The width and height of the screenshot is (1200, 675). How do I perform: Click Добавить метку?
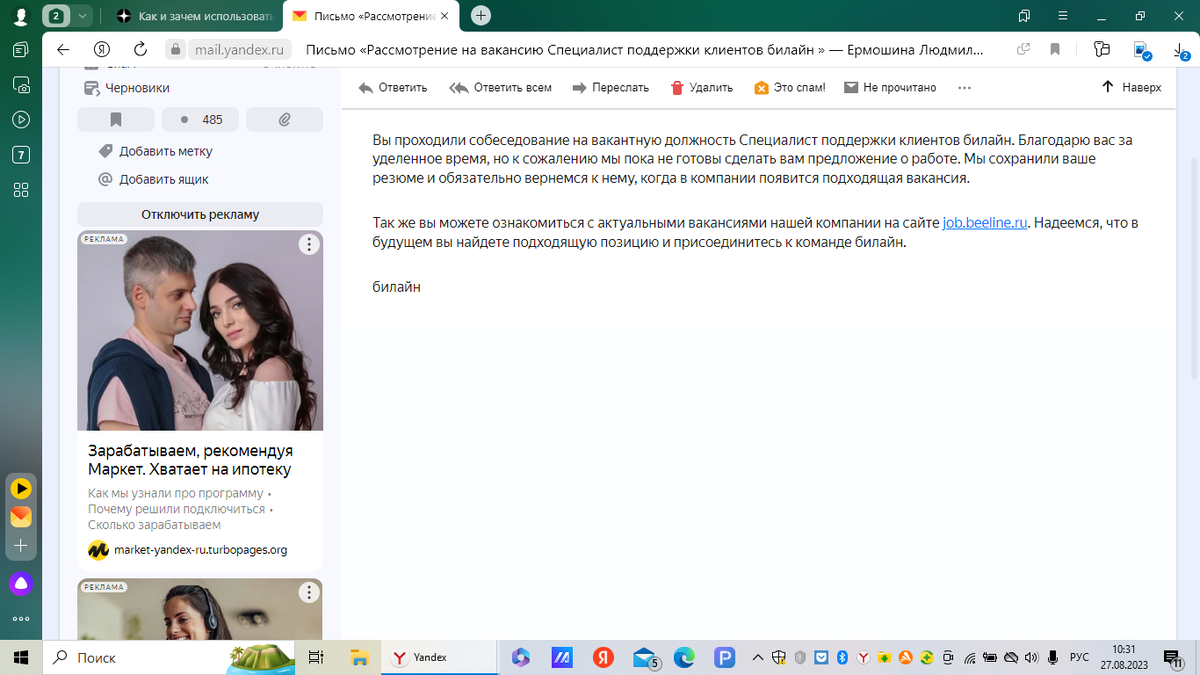pos(165,152)
